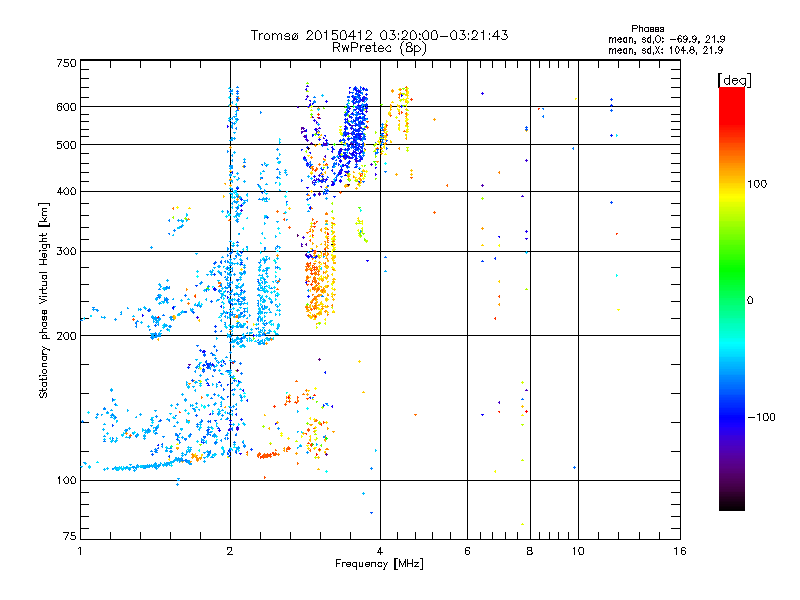Click the colorbar tick label '0'

(750, 301)
